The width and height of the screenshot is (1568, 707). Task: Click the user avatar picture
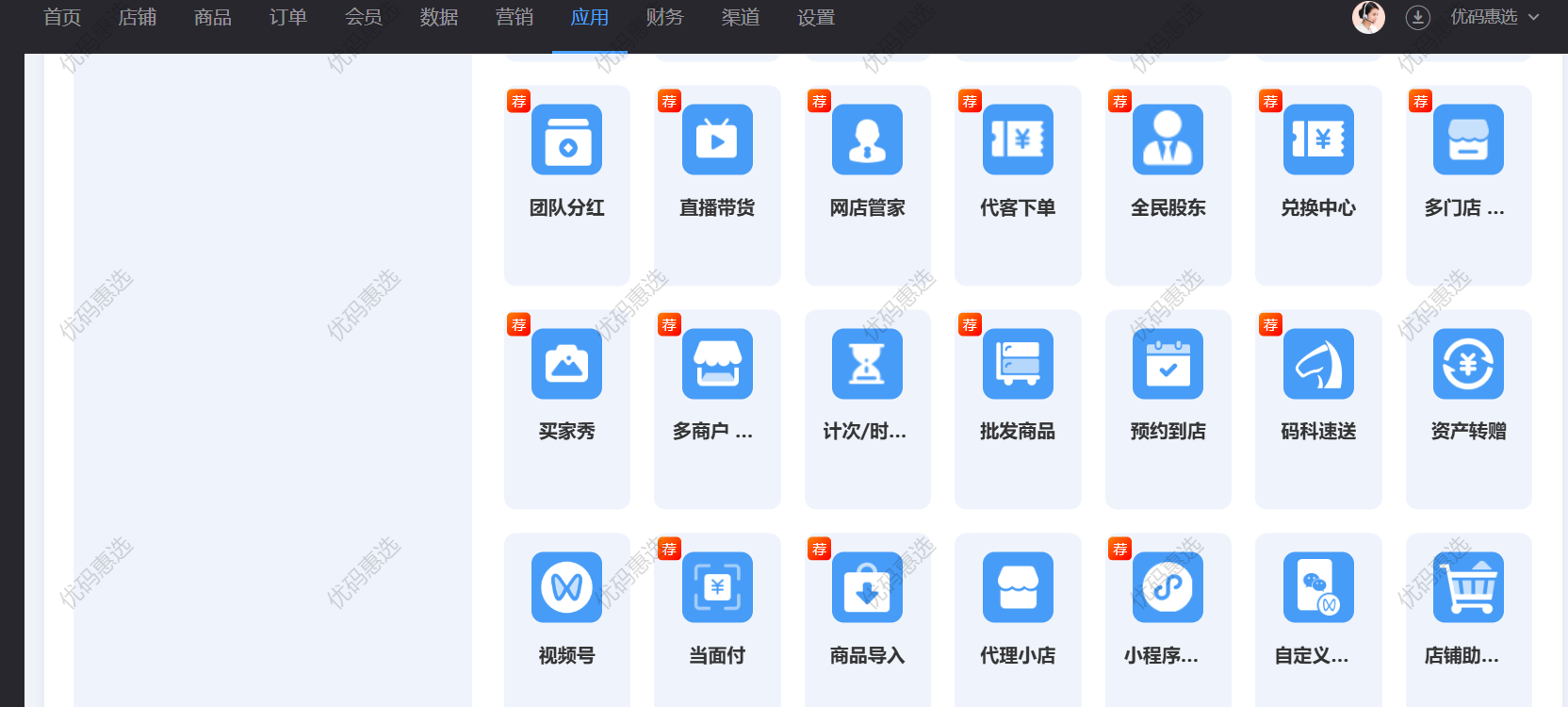point(1368,18)
